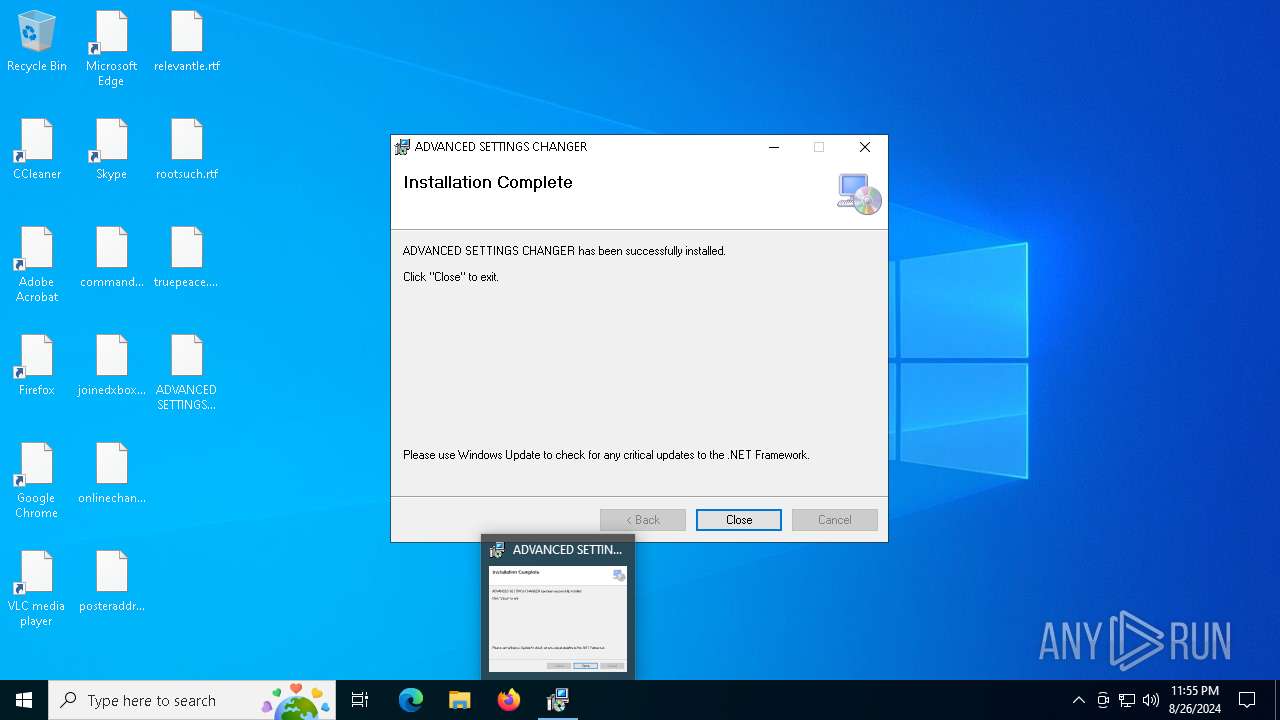Click the greyed-out Cancel button in the installer
The width and height of the screenshot is (1280, 720).
[835, 520]
